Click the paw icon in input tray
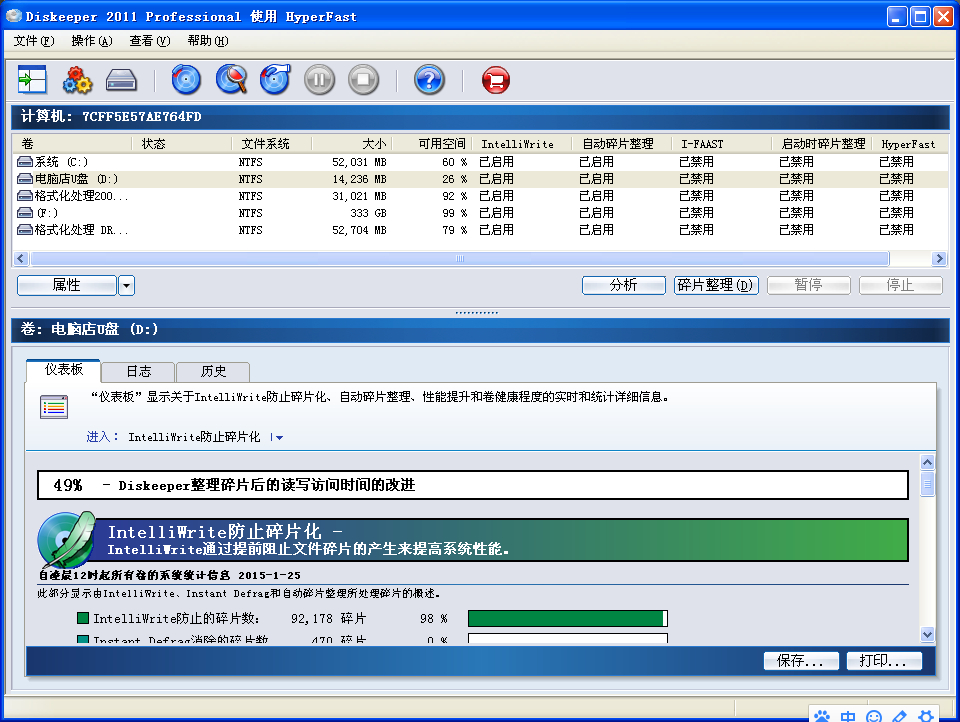Image resolution: width=960 pixels, height=722 pixels. click(822, 716)
